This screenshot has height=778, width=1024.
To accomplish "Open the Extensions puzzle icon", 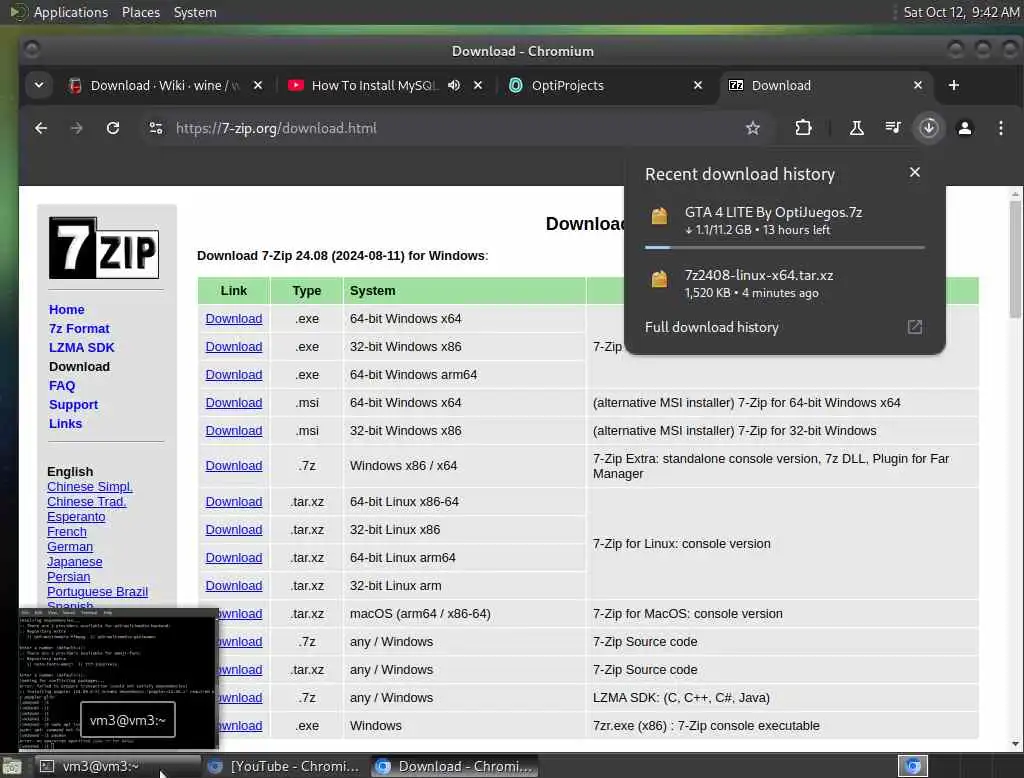I will coord(803,128).
